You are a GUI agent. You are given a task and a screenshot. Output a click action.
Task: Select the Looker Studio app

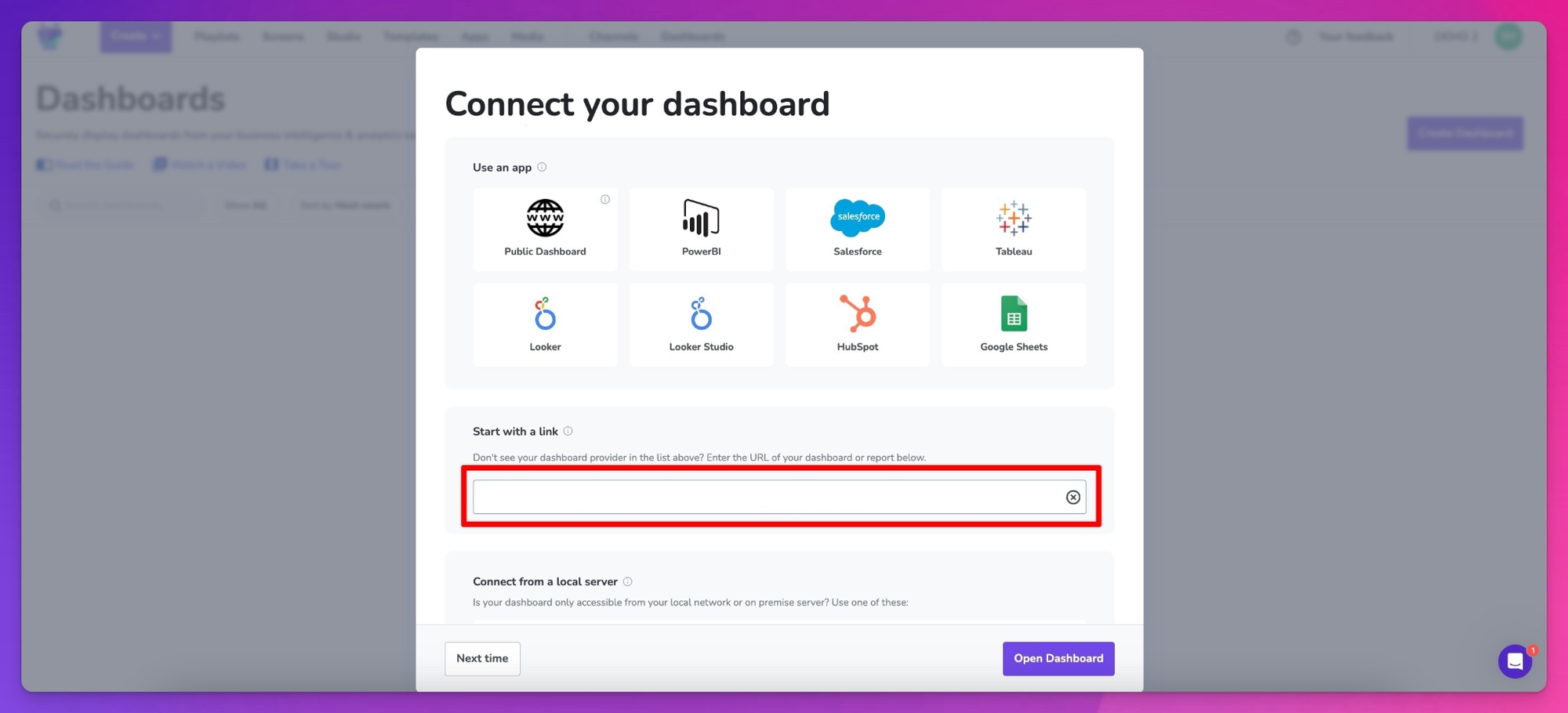701,324
